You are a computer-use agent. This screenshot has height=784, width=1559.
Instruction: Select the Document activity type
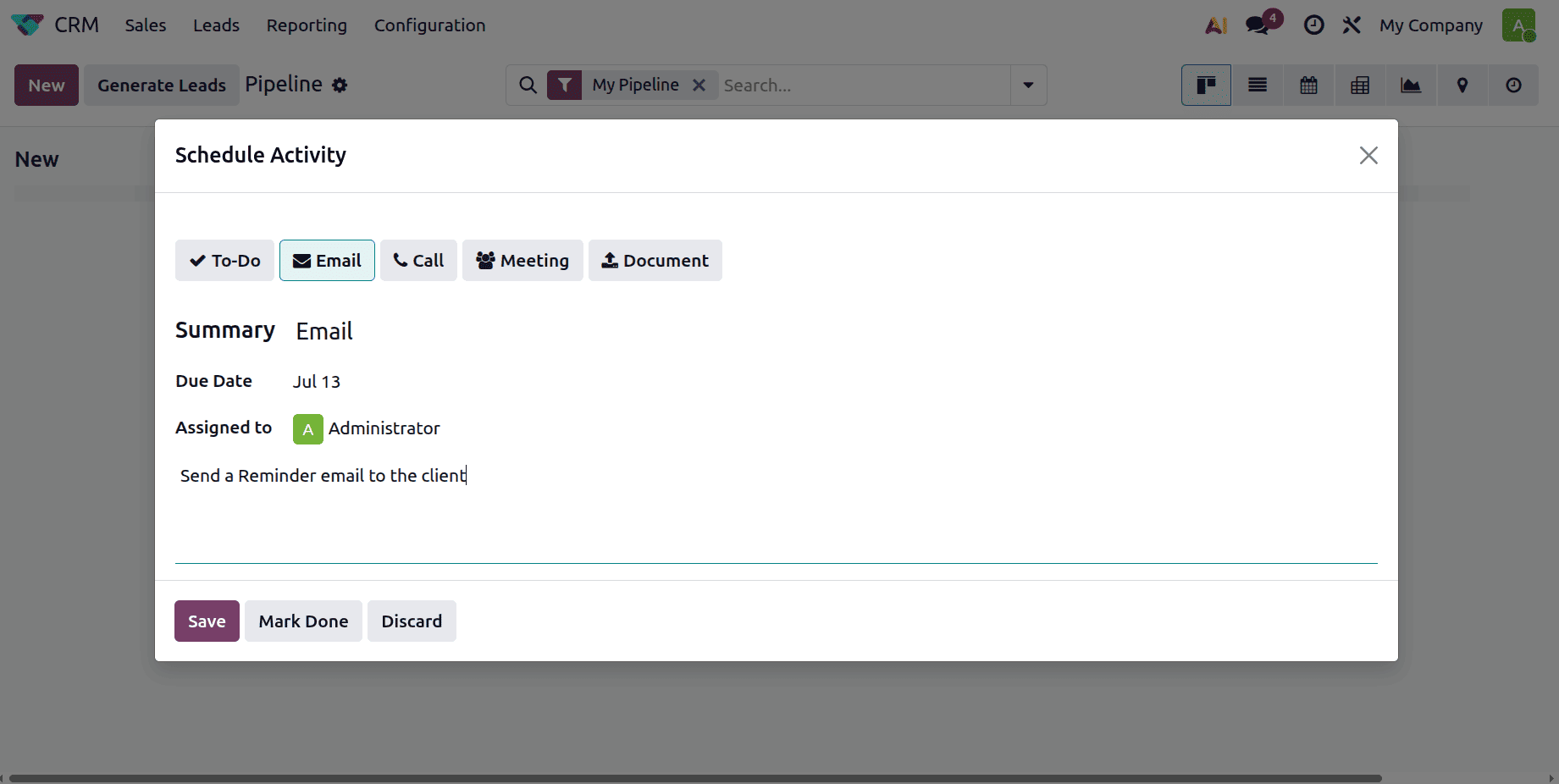(655, 261)
